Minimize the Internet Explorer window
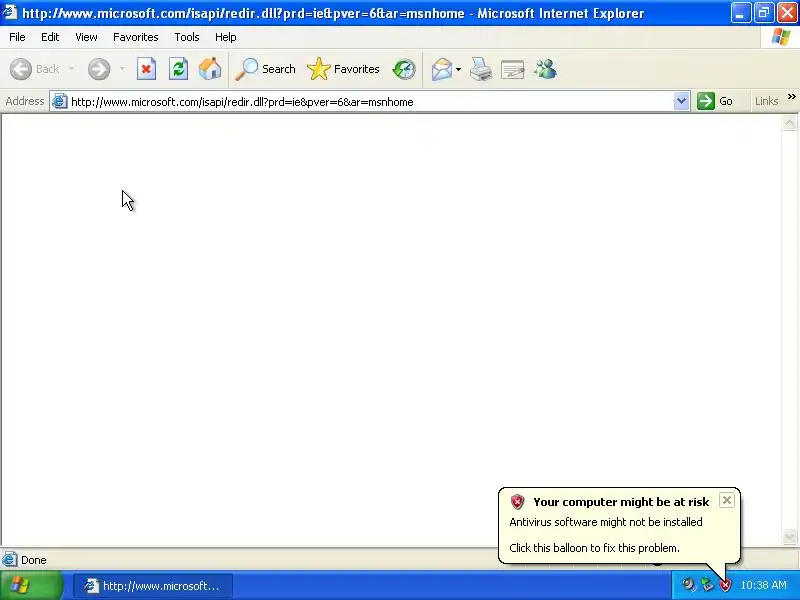The width and height of the screenshot is (800, 600). pos(740,13)
